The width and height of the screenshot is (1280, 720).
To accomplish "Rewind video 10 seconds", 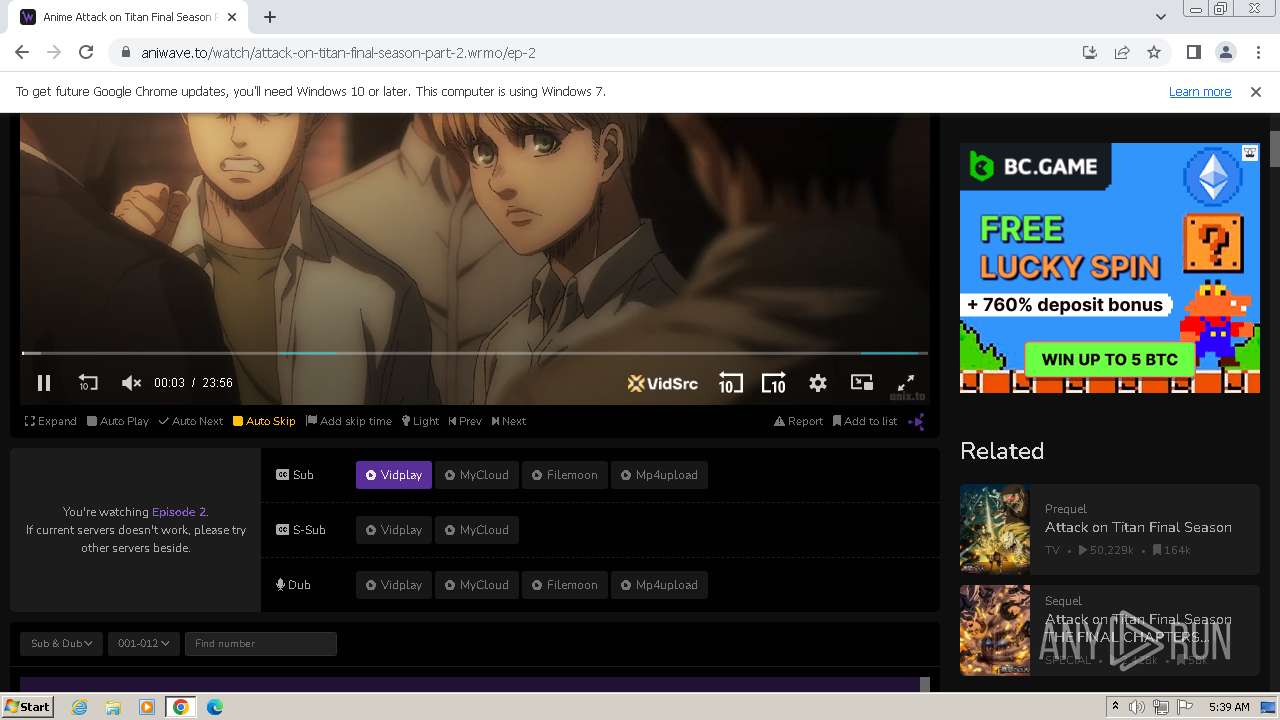I will tap(88, 383).
